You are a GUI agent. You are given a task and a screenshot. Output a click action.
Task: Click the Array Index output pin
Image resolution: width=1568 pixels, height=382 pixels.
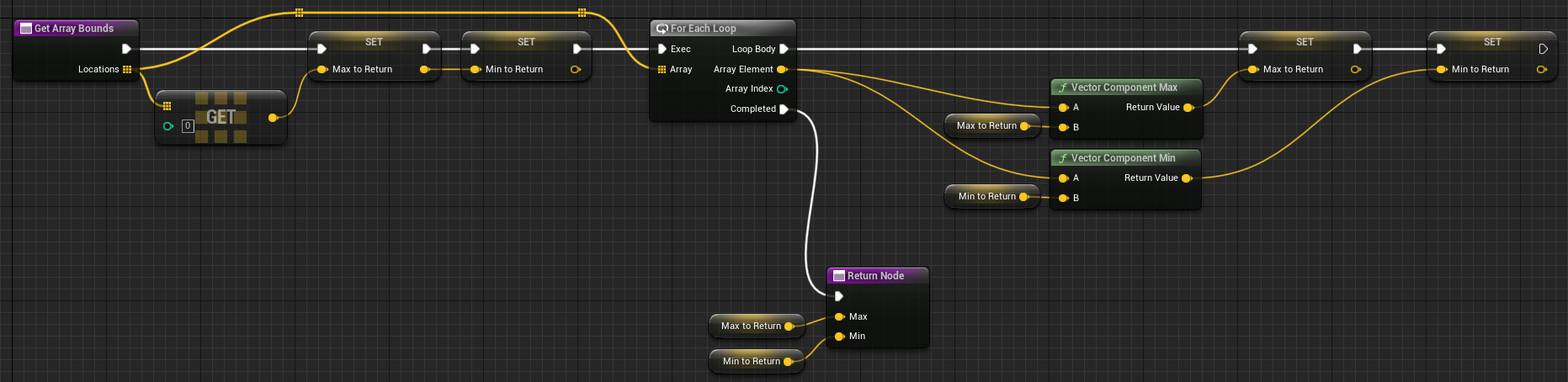[782, 89]
